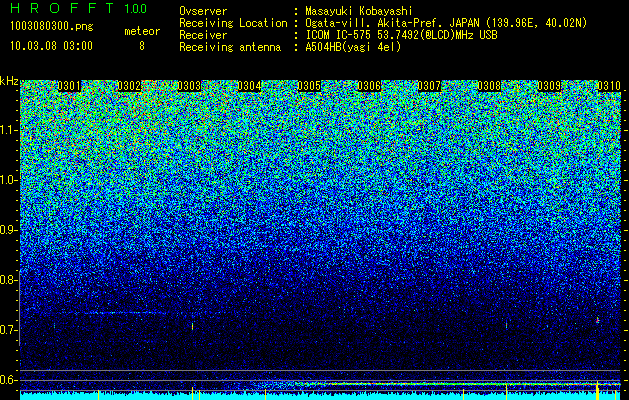
Task: Click the A504HB(yagi 4el) antenna text
Action: tap(353, 47)
